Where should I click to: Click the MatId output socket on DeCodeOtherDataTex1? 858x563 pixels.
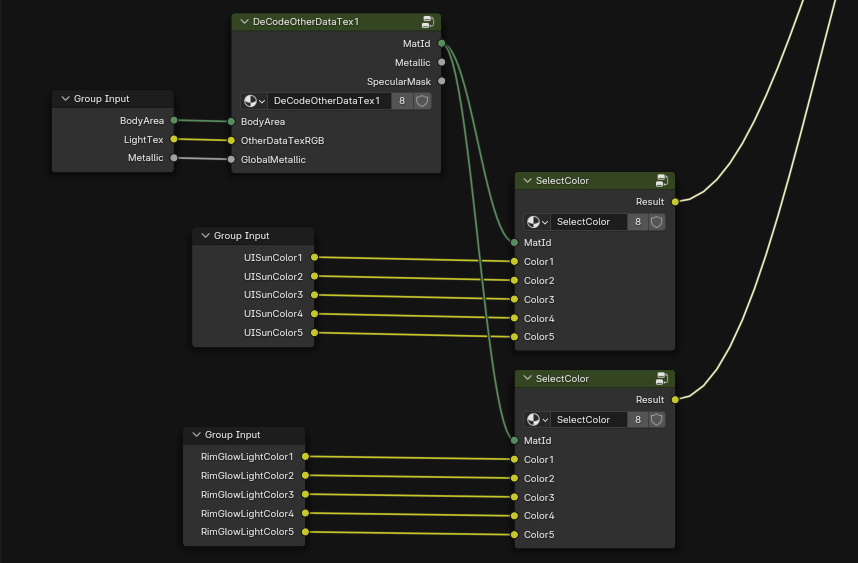(x=441, y=43)
